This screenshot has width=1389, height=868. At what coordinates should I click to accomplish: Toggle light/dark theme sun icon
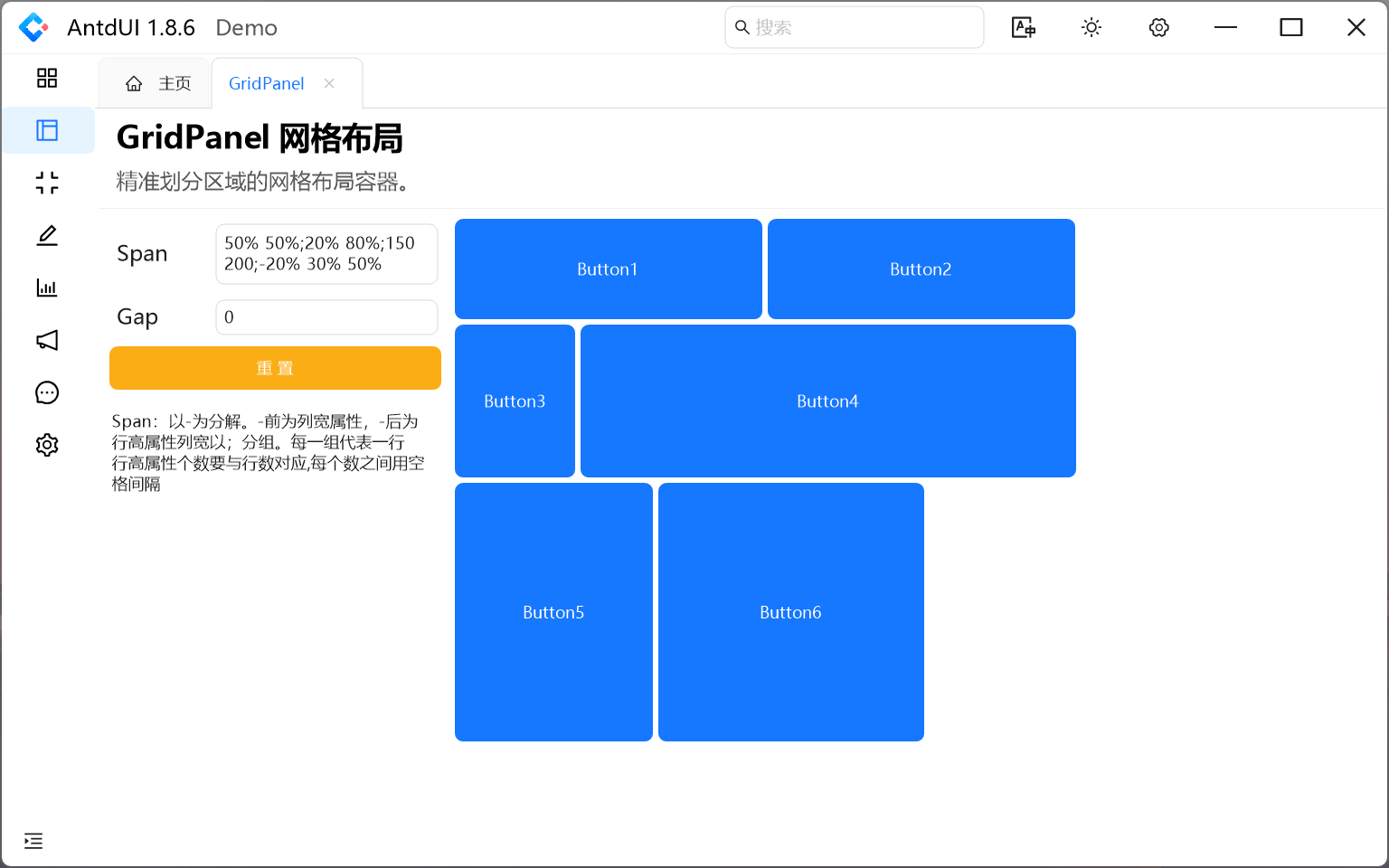(x=1091, y=27)
